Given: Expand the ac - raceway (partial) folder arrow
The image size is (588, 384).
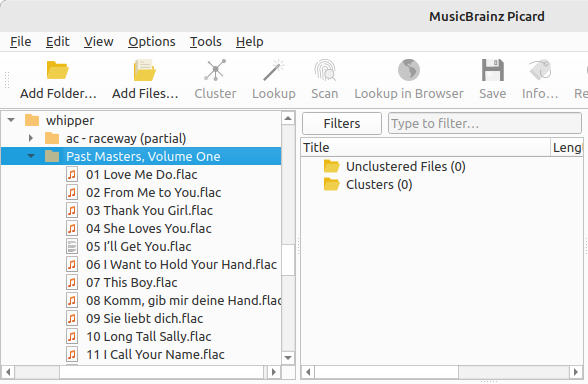Looking at the screenshot, I should tap(31, 138).
